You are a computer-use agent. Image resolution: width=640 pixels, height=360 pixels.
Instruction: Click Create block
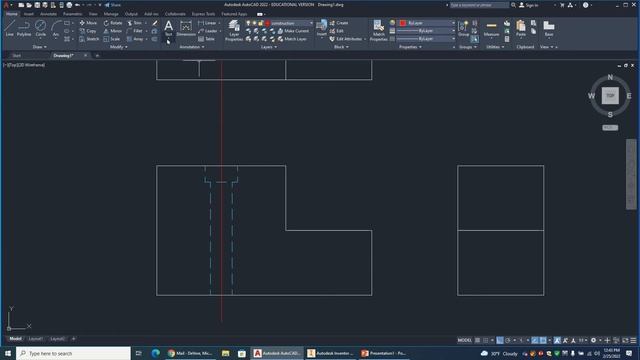[x=339, y=23]
